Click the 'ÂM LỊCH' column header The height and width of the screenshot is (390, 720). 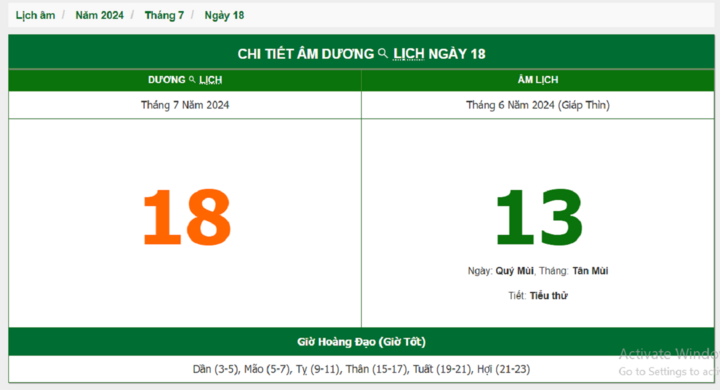(x=538, y=80)
